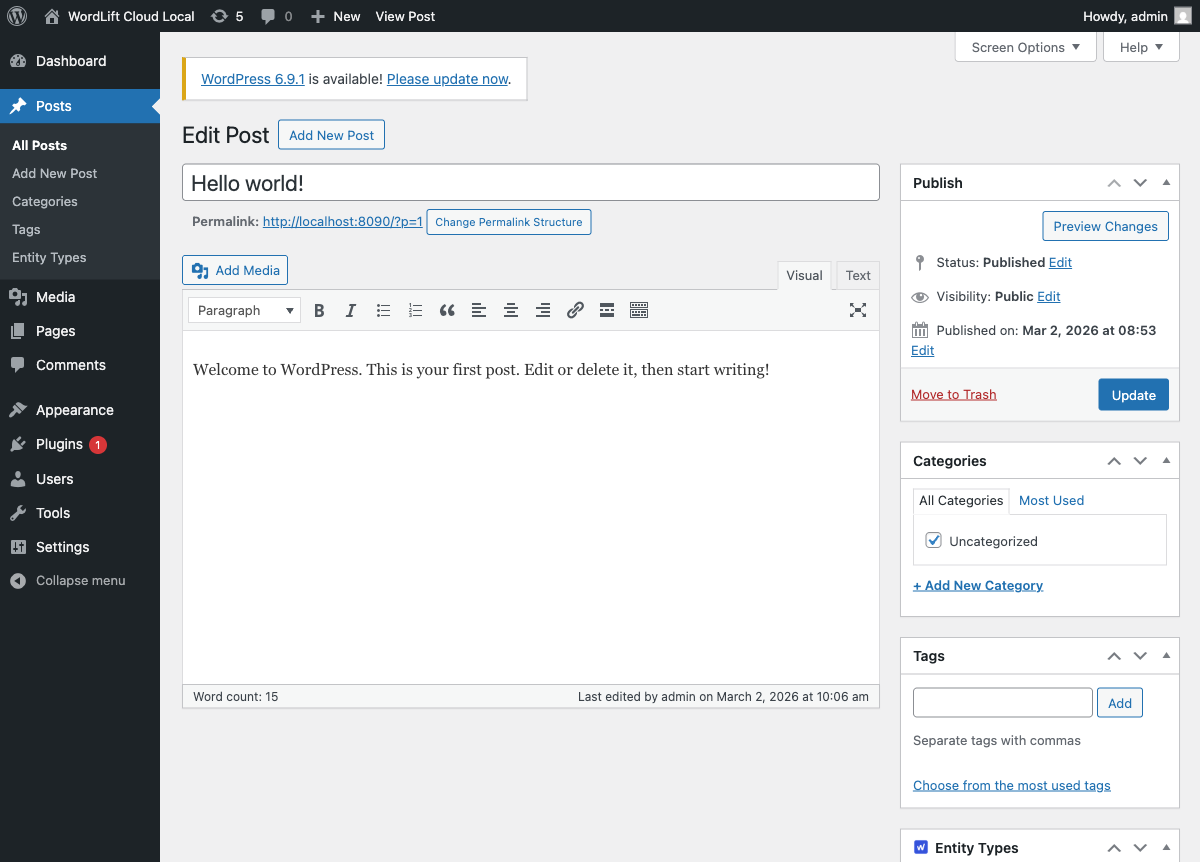The image size is (1200, 862).
Task: Open the Choose from most used tags link
Action: coord(1011,785)
